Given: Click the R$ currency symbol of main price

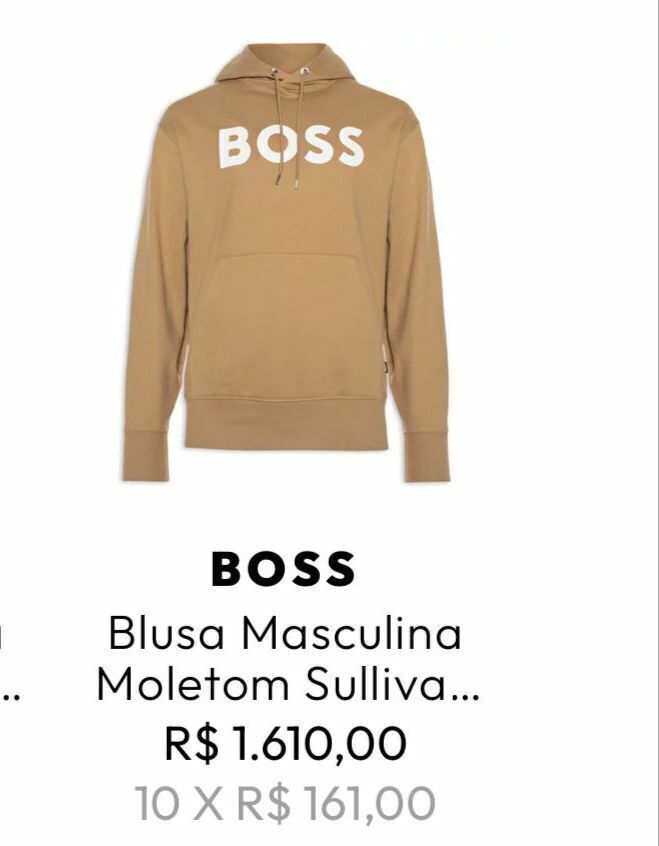Looking at the screenshot, I should (192, 743).
